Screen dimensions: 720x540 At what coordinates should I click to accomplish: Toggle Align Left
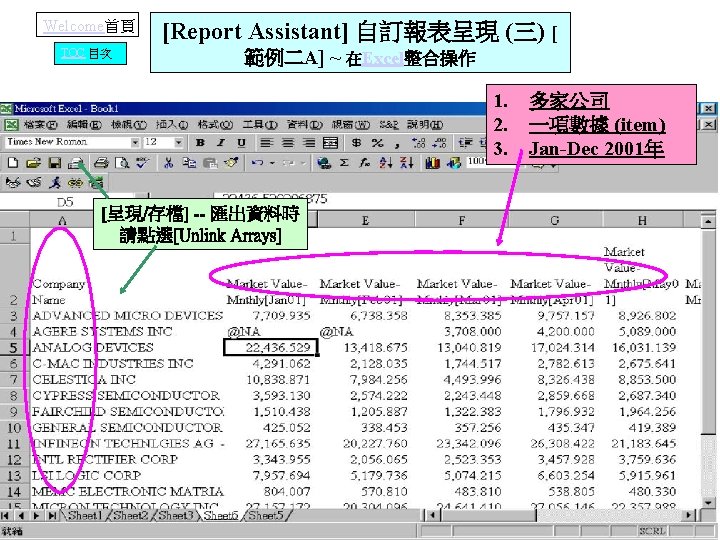click(266, 142)
